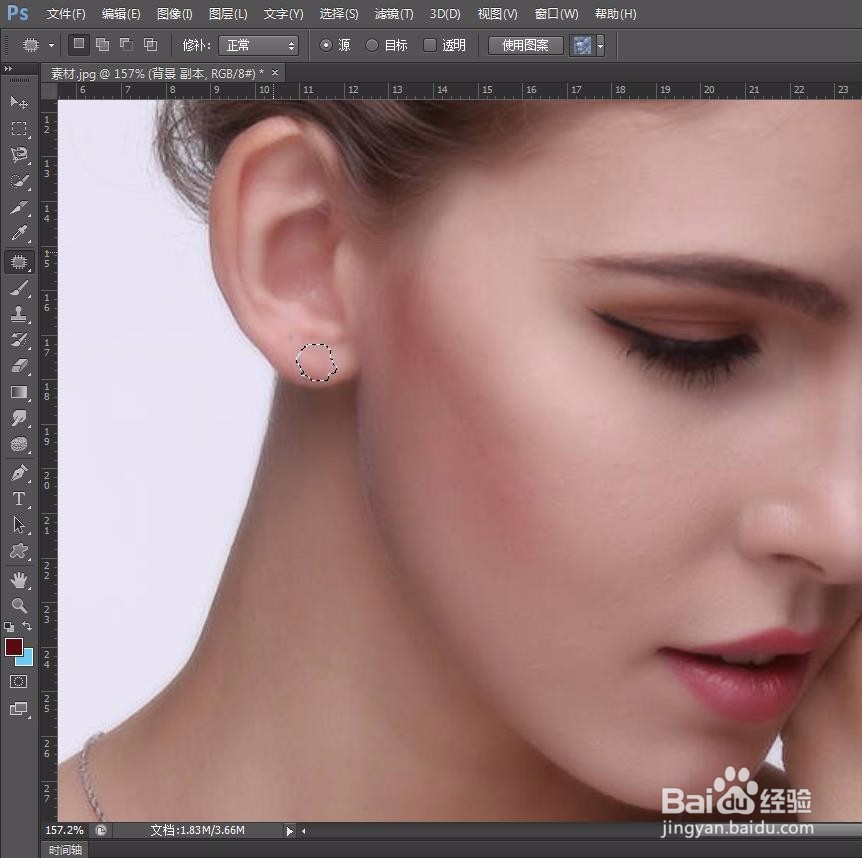Open the 编辑(E) menu
Screen dimensions: 862x858
121,14
